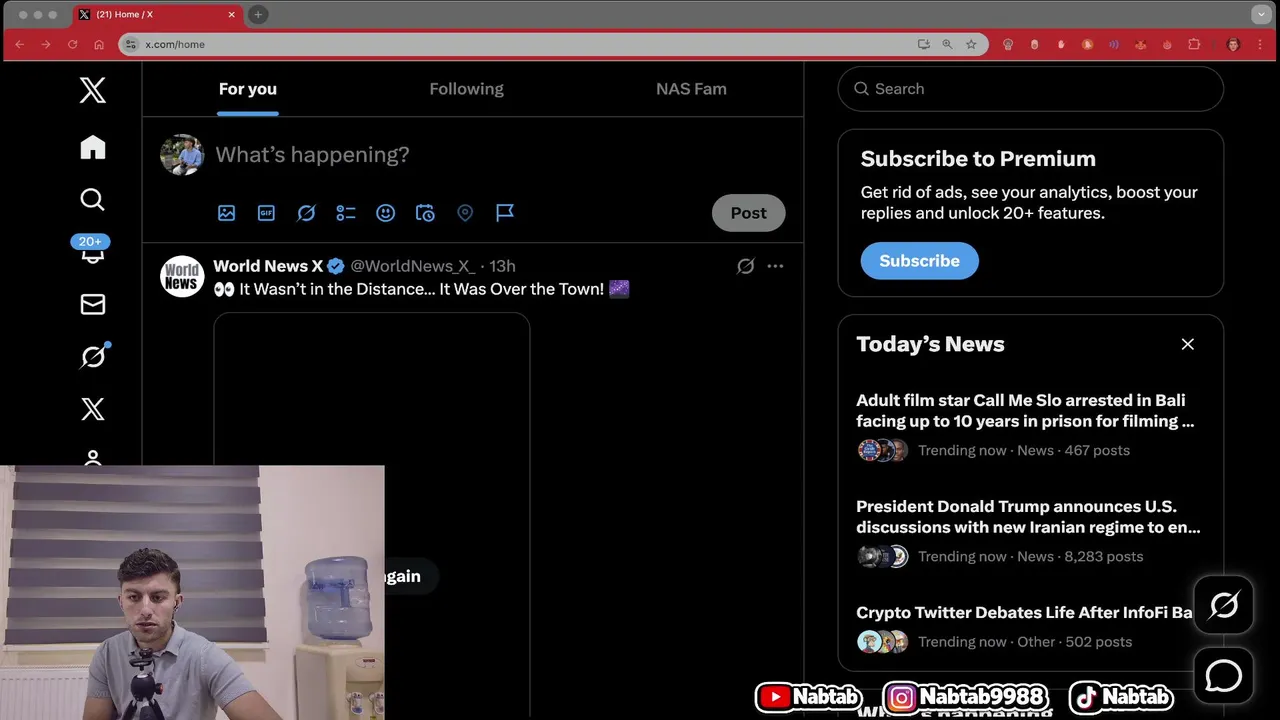The height and width of the screenshot is (720, 1280).
Task: Open a new browser tab
Action: click(x=257, y=14)
